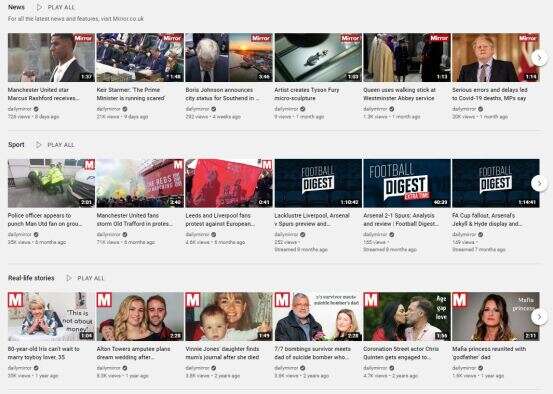553x394 pixels.
Task: Open the Old Trafford fans protest thumbnail
Action: tap(140, 183)
